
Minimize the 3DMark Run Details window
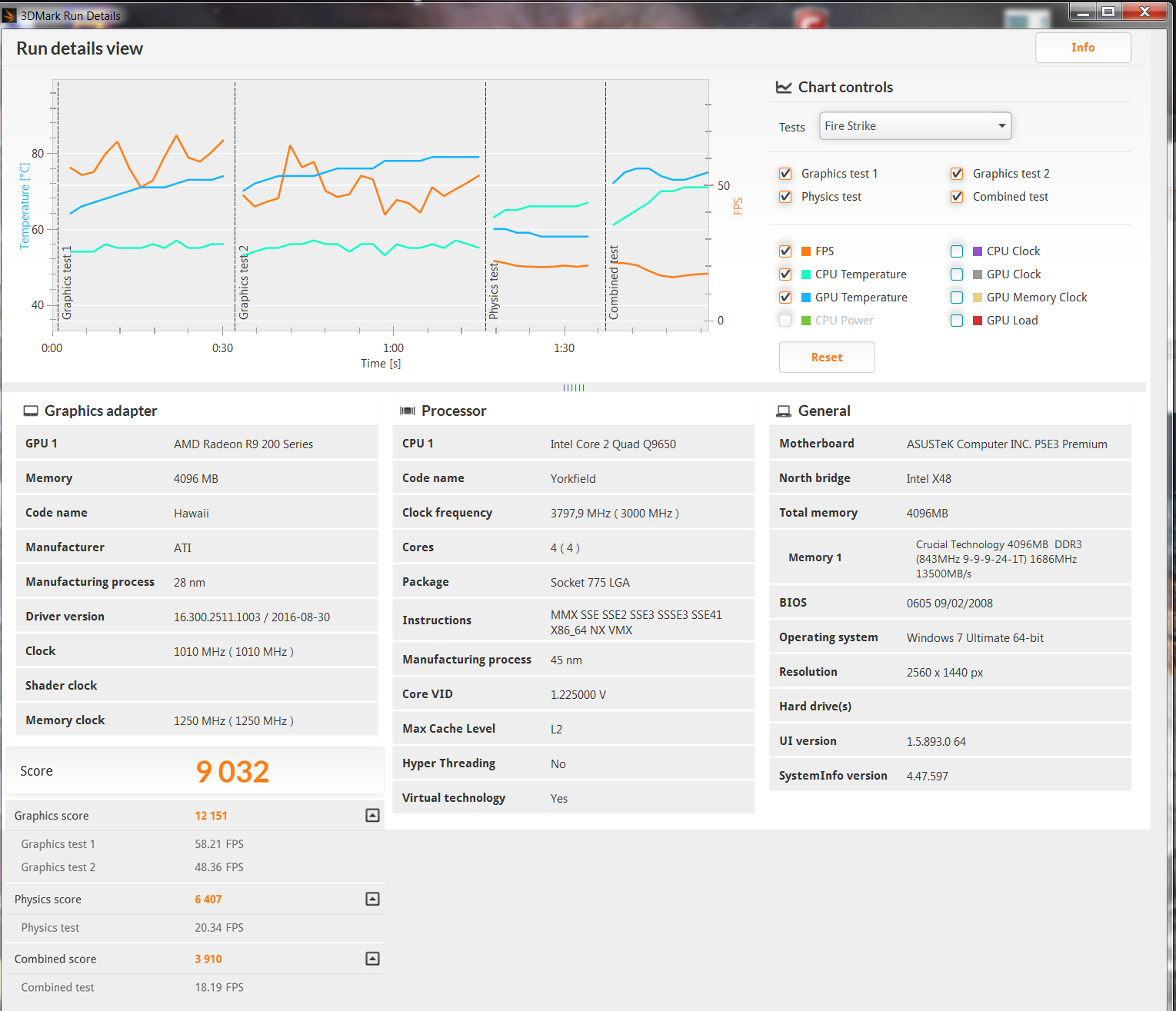1082,12
